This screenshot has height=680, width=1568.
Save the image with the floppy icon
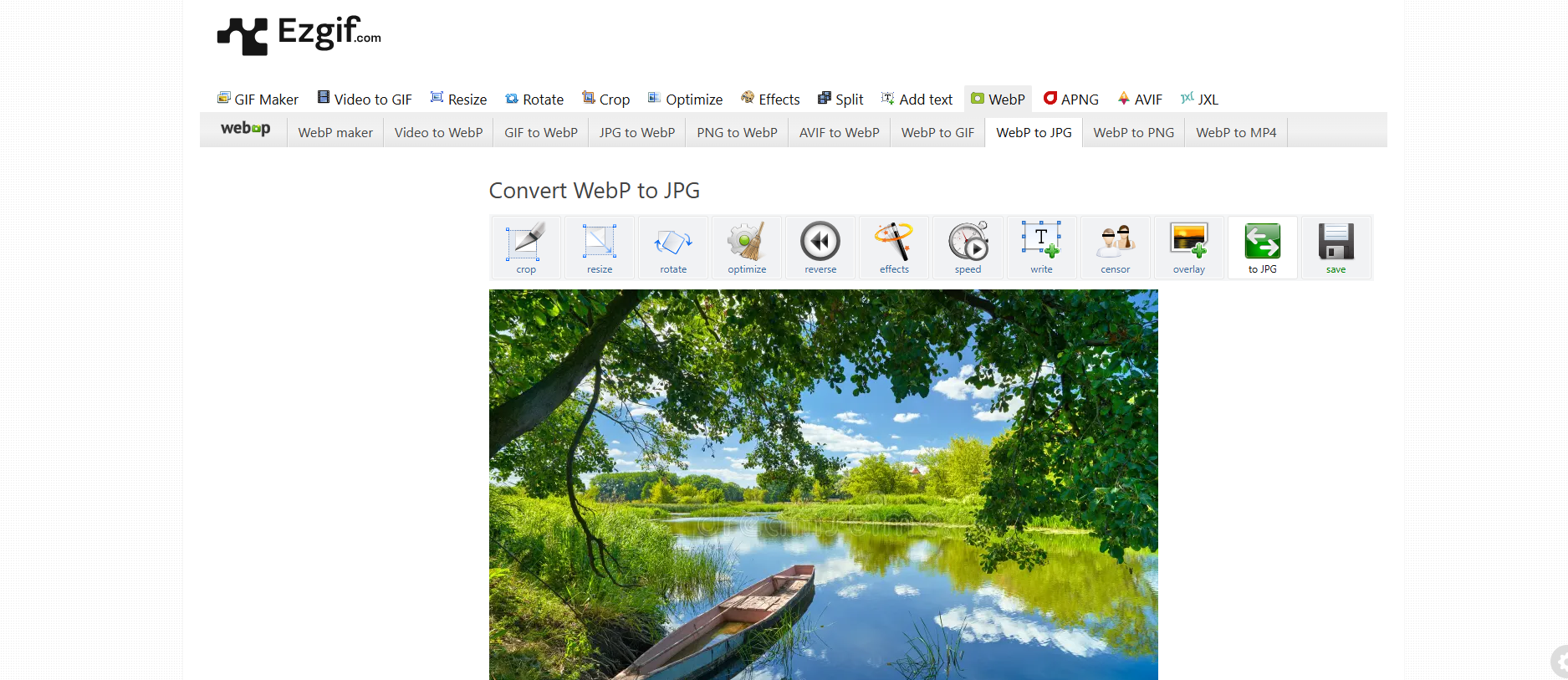pos(1336,248)
